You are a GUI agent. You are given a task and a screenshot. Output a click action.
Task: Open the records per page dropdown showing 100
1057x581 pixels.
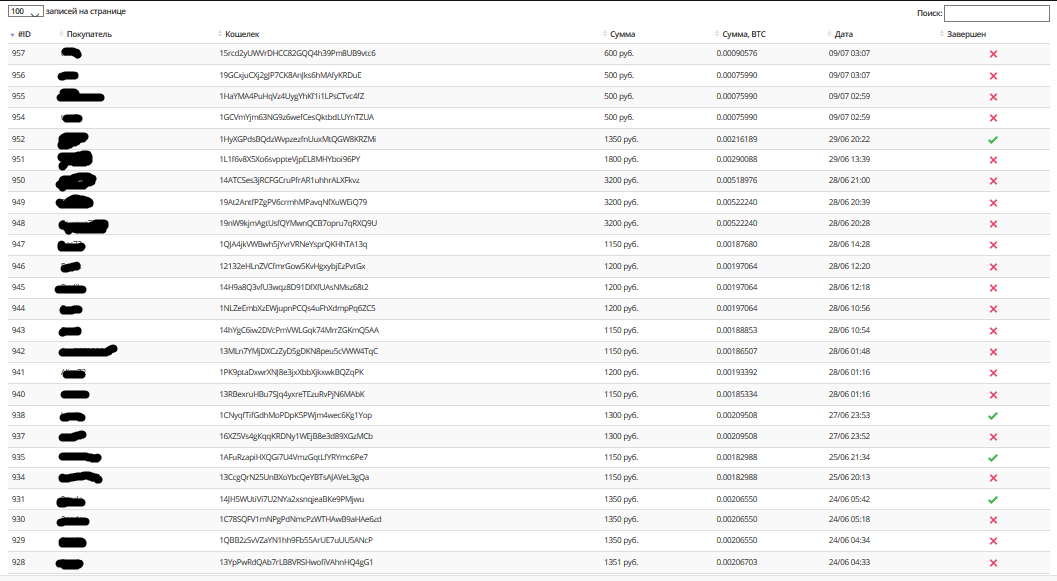[x=25, y=11]
